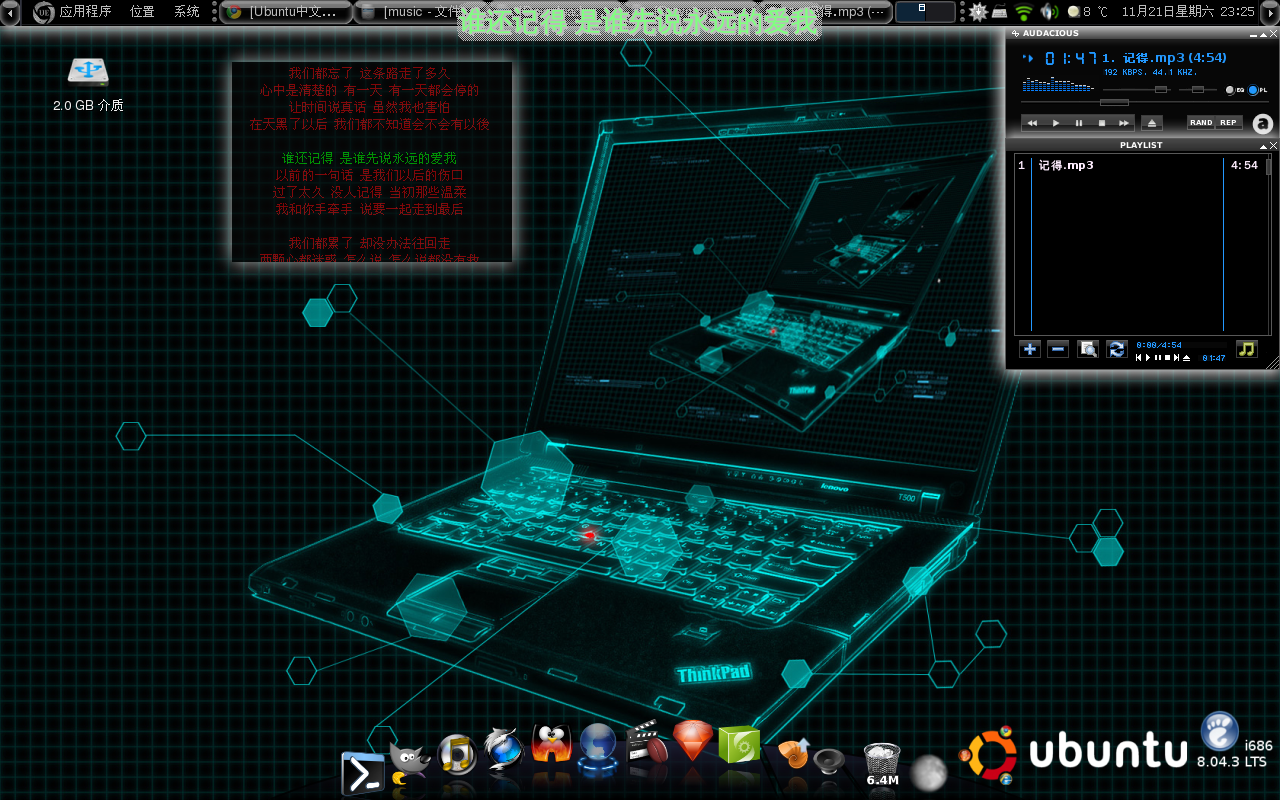The image size is (1280, 800).
Task: Click the Ubuntu logo on top panel
Action: pos(43,12)
